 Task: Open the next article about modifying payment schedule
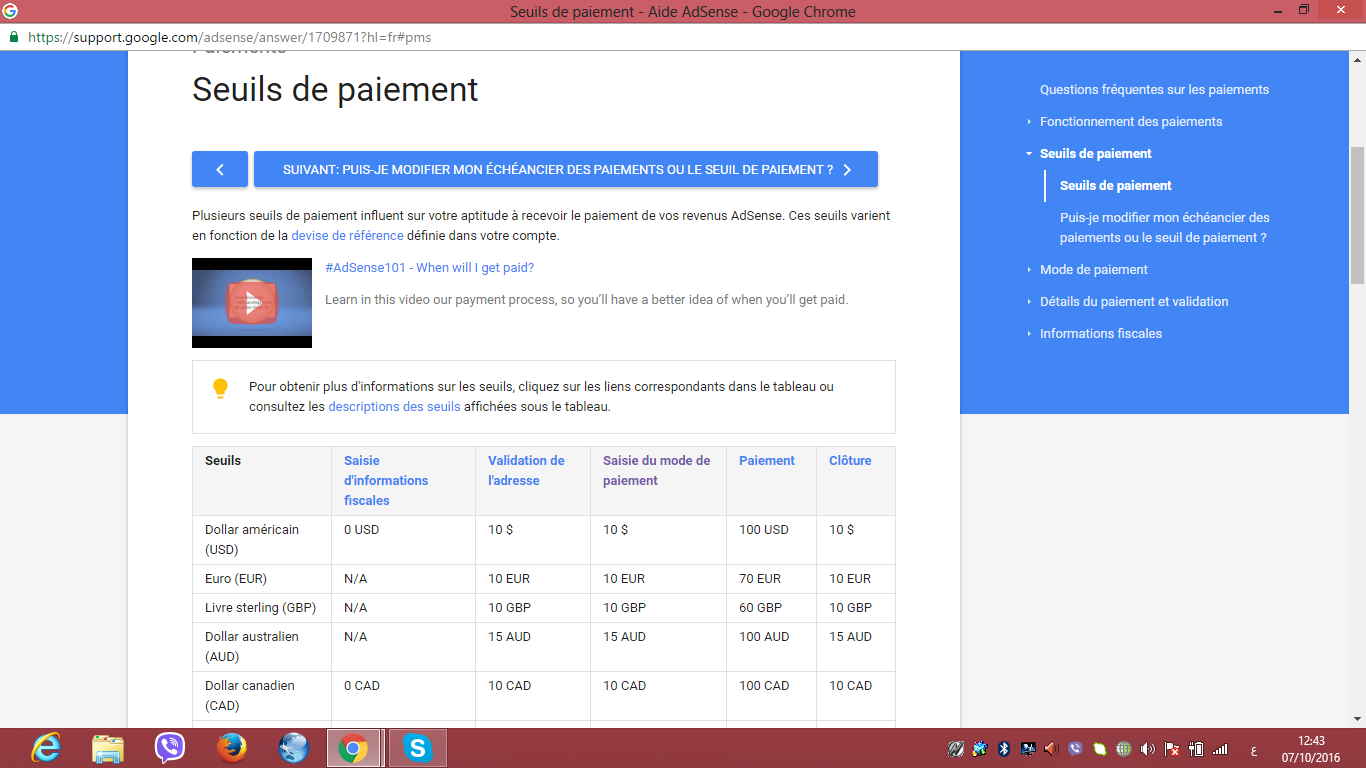pyautogui.click(x=566, y=169)
